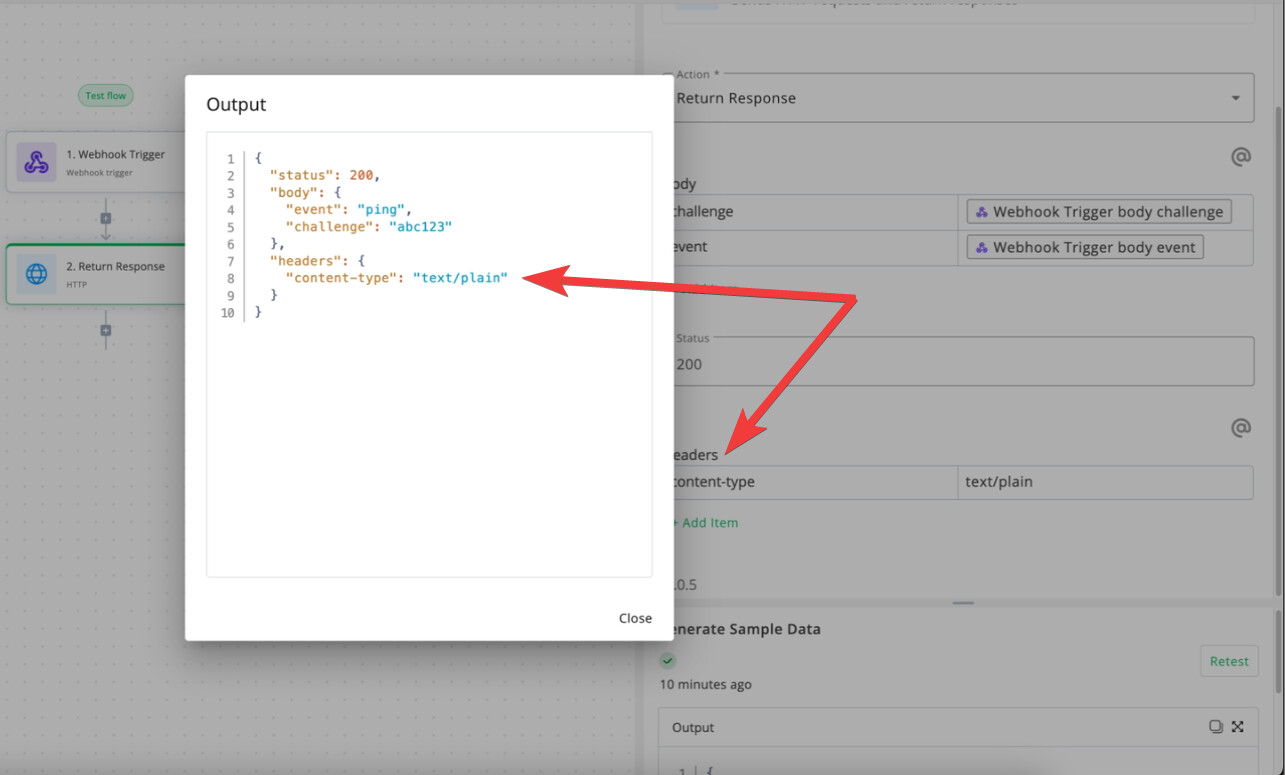The width and height of the screenshot is (1285, 775).
Task: Click the Test flow pill button
Action: tap(106, 96)
